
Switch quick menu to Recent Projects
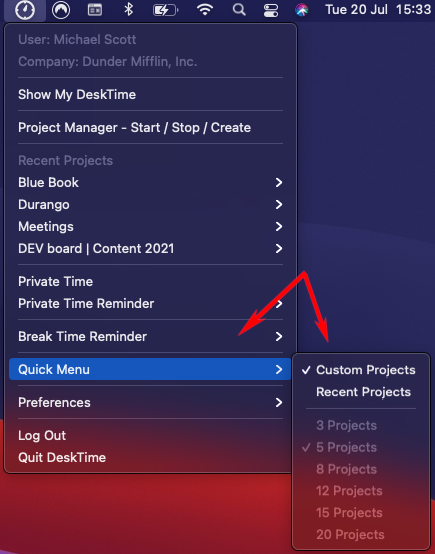pyautogui.click(x=361, y=392)
